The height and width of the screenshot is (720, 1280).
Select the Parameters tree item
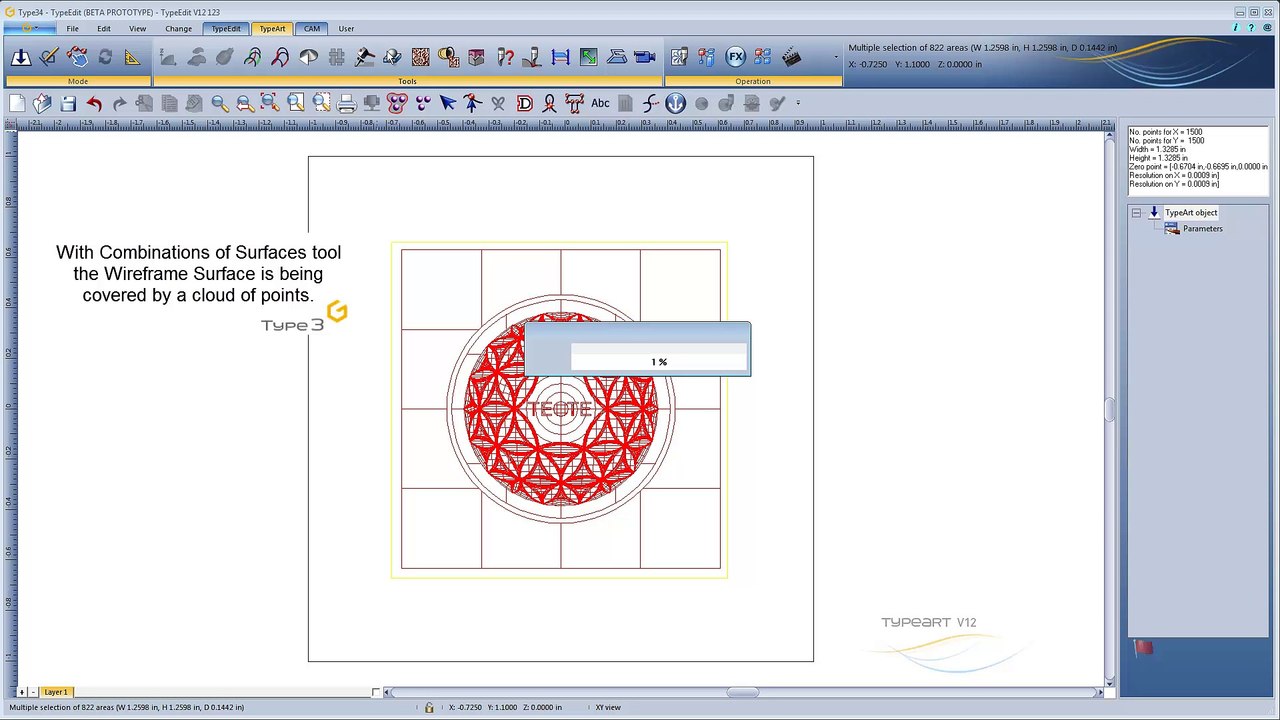click(x=1202, y=229)
